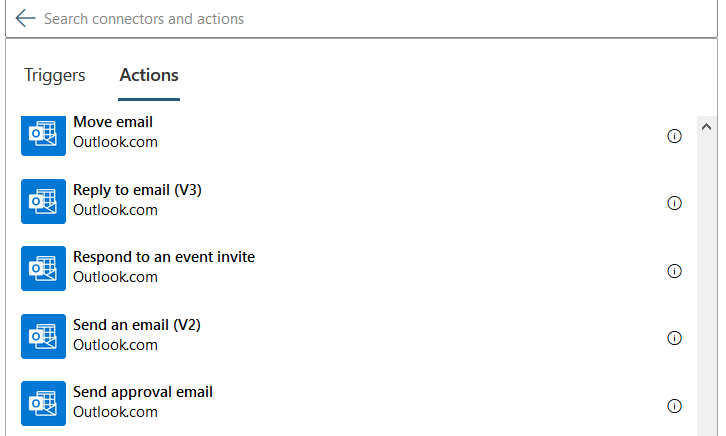
Task: View info about Send an email (V2)
Action: pos(674,338)
